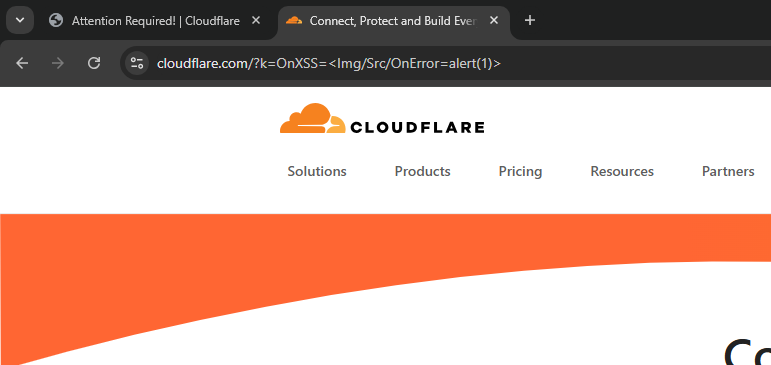This screenshot has width=771, height=365.
Task: Open the Products menu
Action: click(x=422, y=171)
